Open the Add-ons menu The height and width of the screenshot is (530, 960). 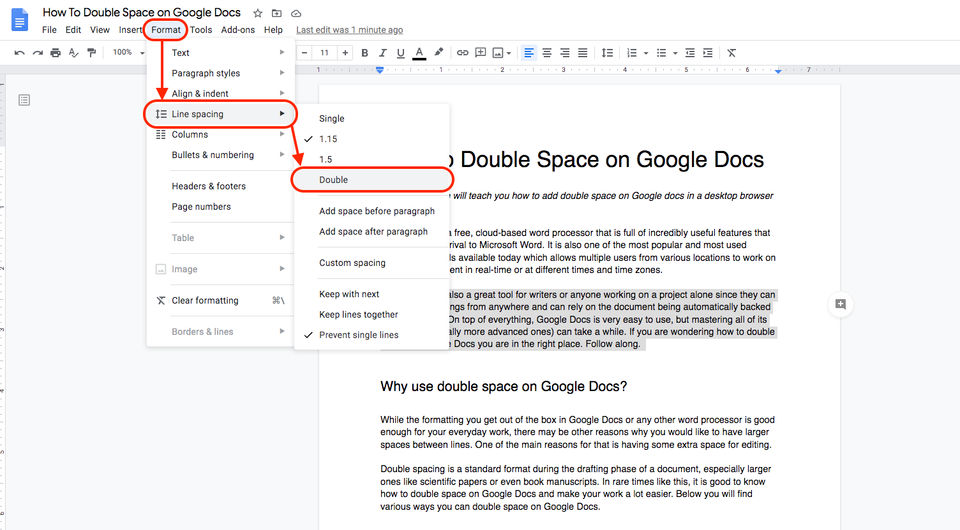pos(238,29)
